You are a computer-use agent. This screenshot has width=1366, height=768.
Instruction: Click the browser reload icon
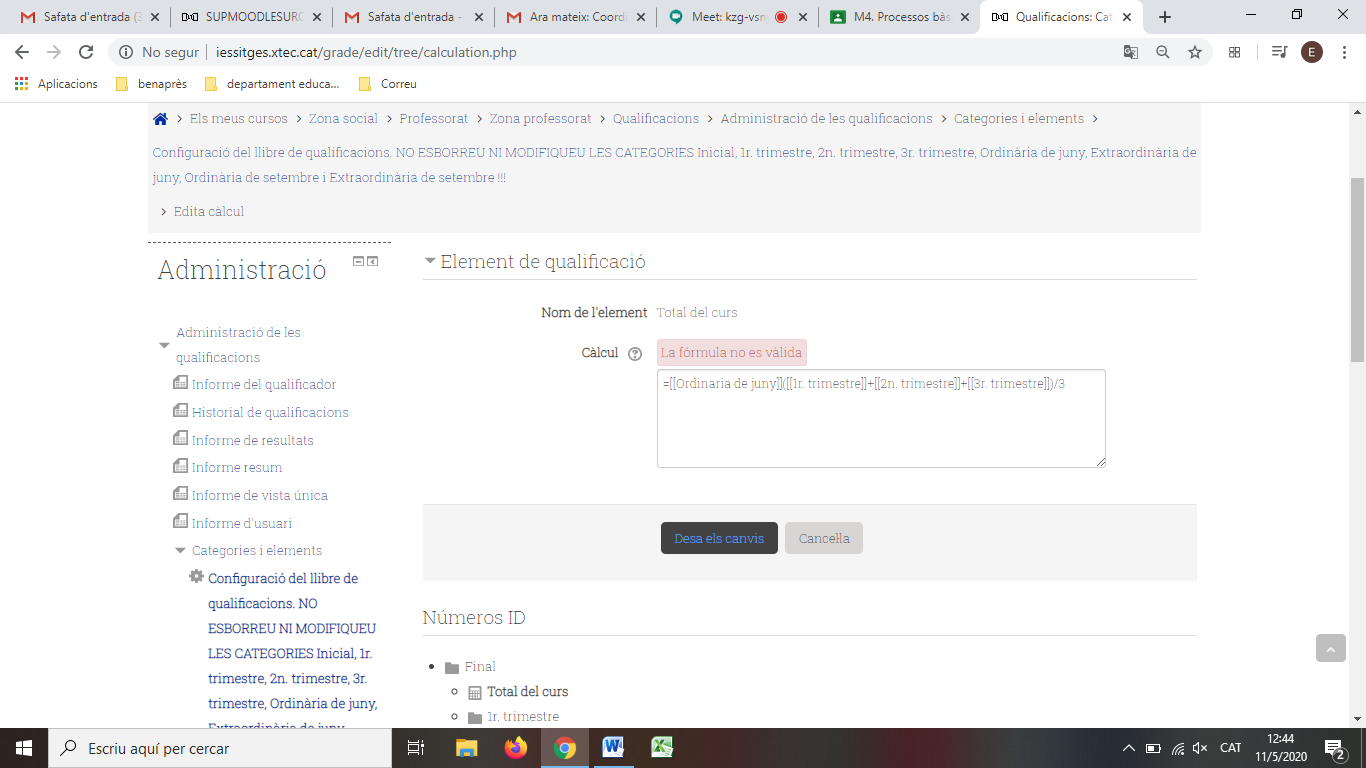coord(86,52)
